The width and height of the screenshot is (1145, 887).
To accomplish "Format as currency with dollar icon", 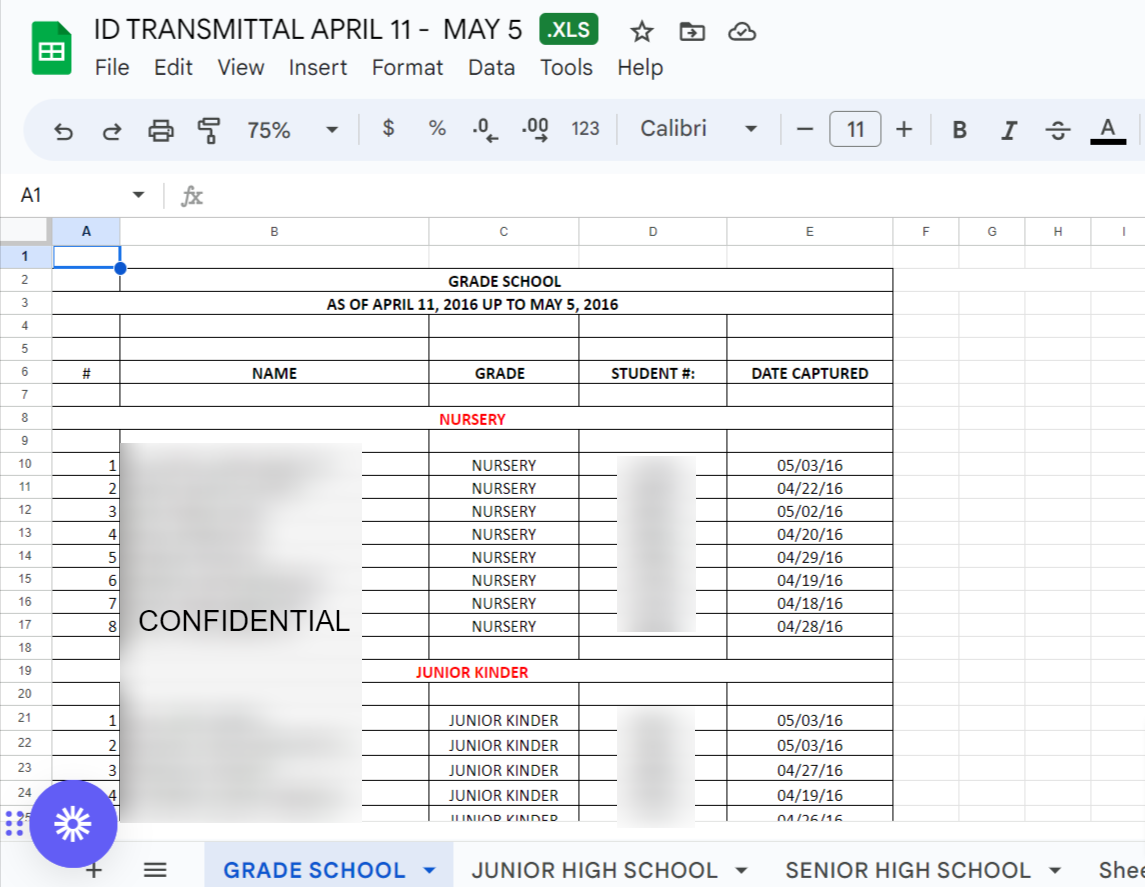I will tap(388, 128).
